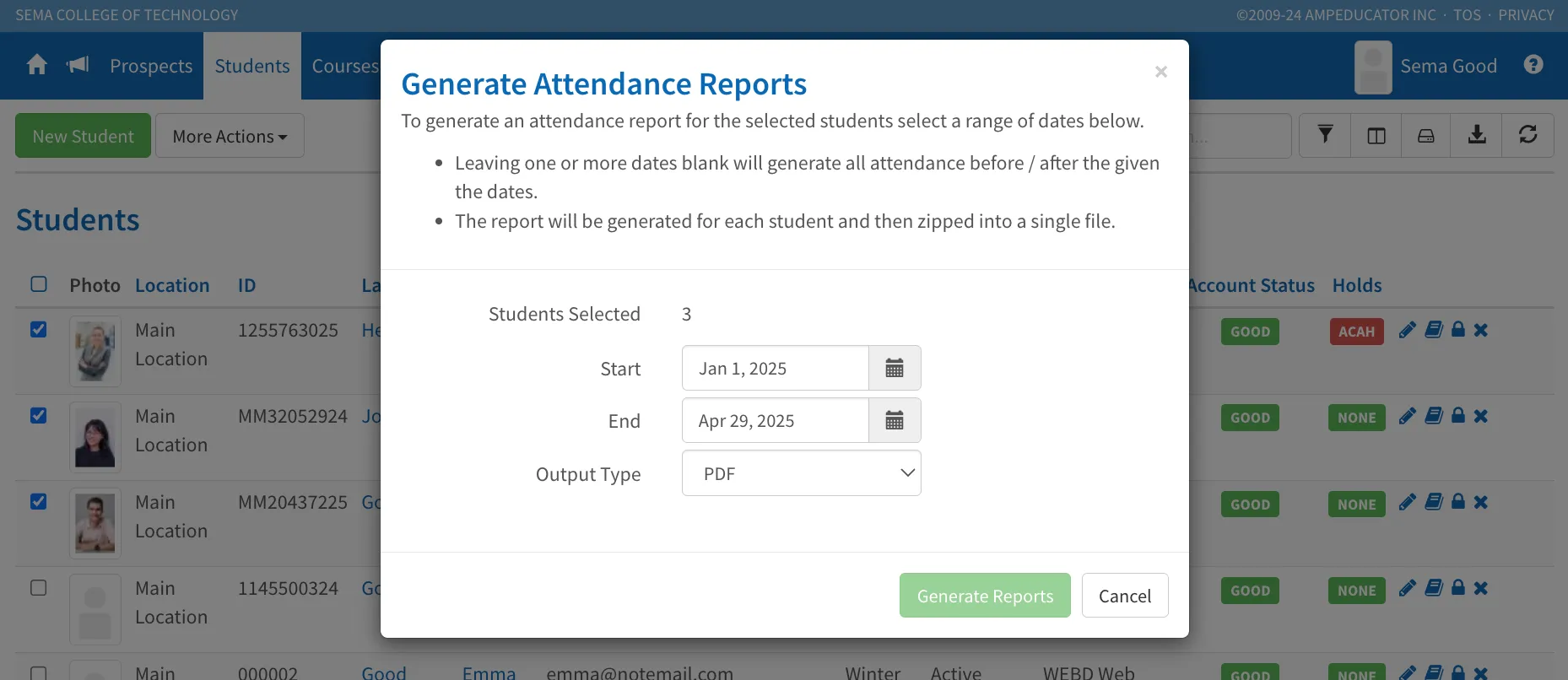The width and height of the screenshot is (1568, 680).
Task: Open announcements megaphone icon
Action: (78, 65)
